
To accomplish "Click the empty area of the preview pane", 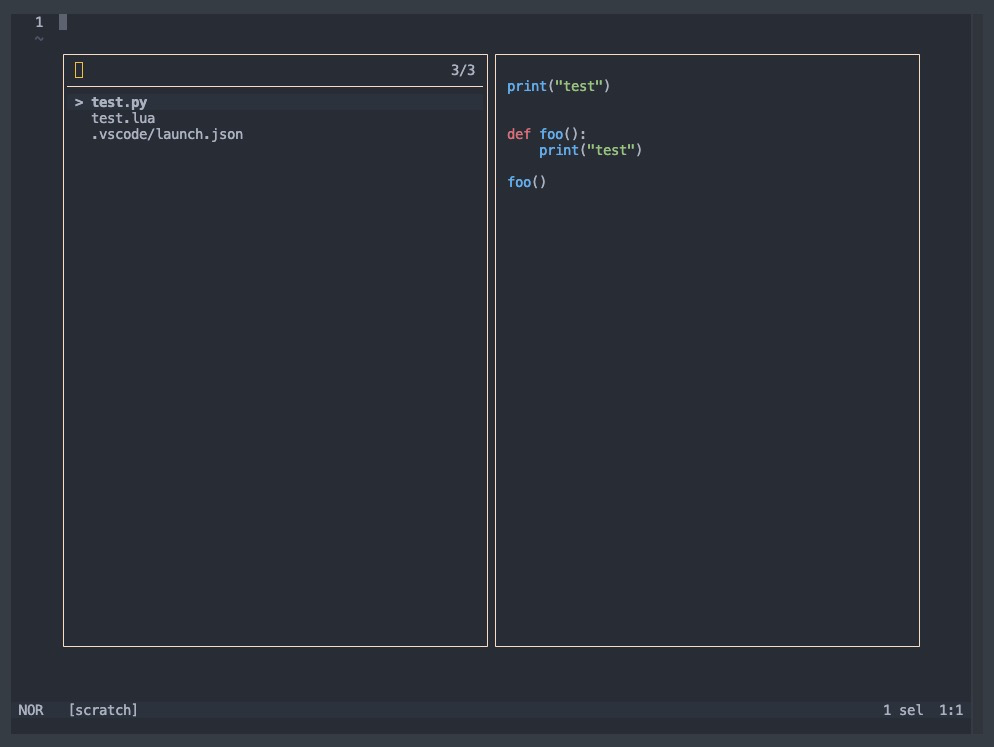I will coord(707,420).
